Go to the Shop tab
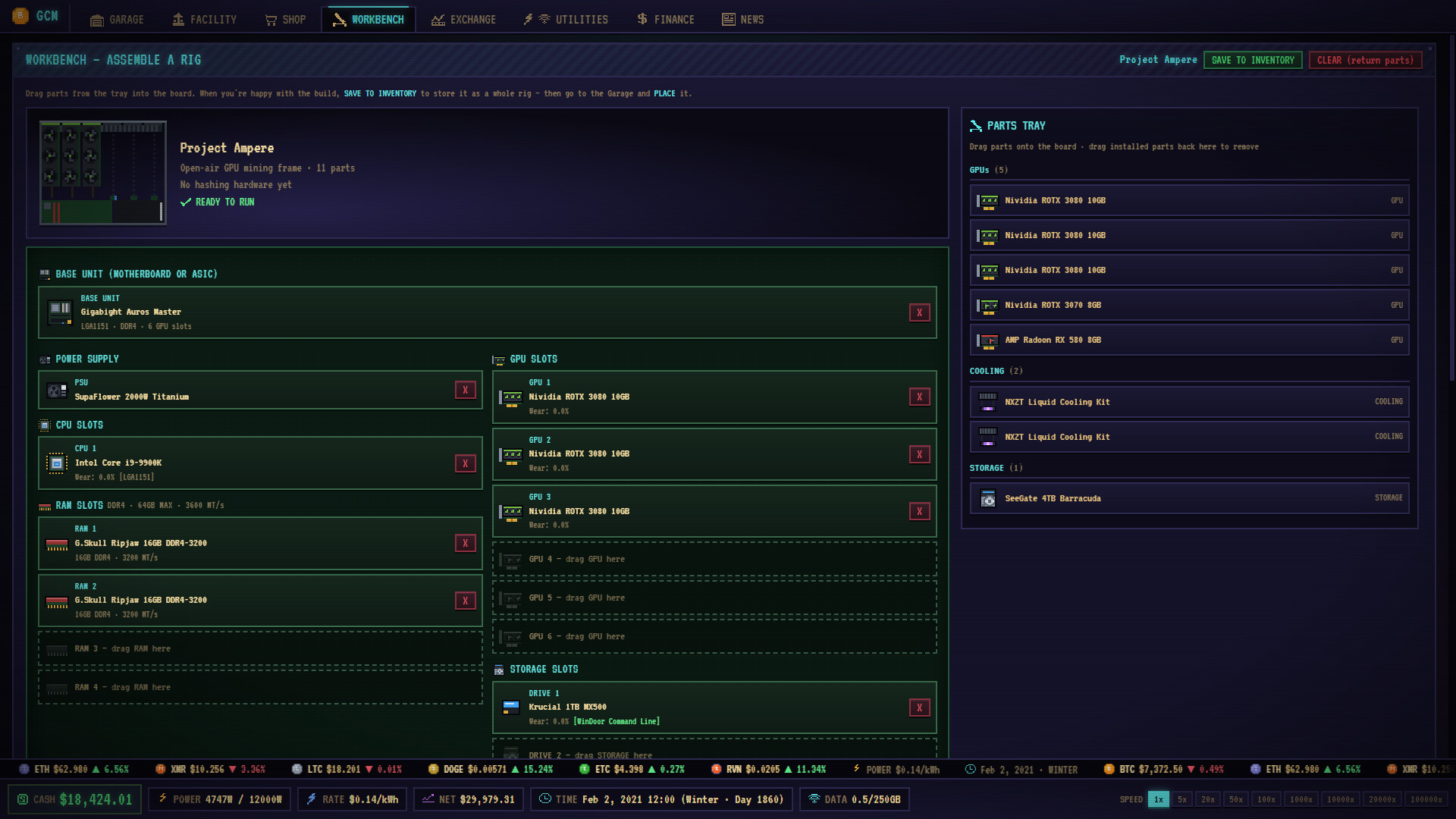The image size is (1456, 819). pyautogui.click(x=286, y=20)
